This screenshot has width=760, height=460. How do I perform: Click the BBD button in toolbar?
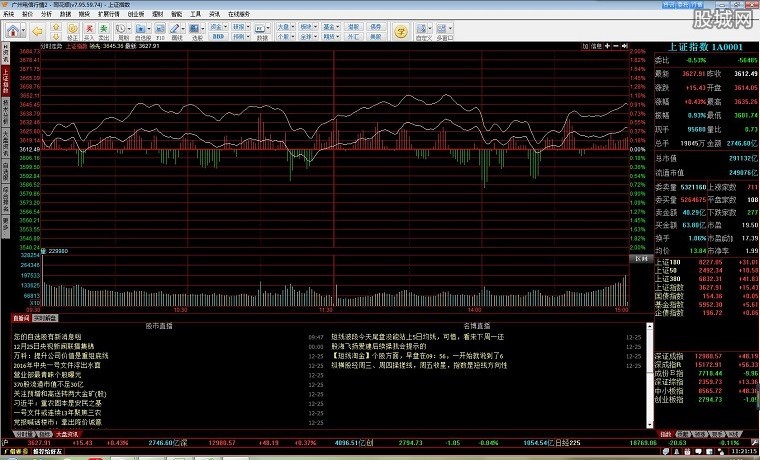tap(218, 37)
